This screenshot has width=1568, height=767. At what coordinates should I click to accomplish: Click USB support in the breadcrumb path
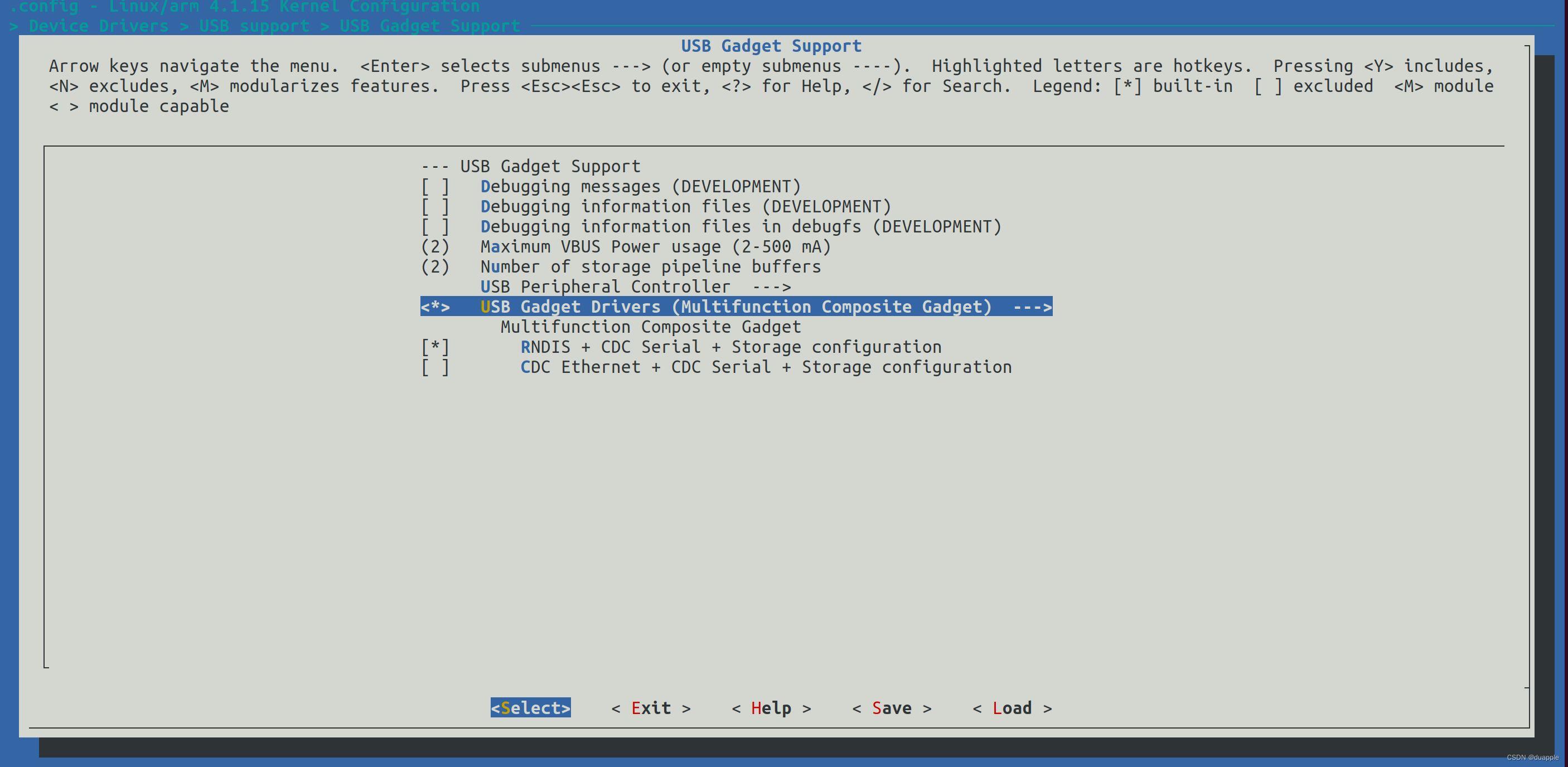pos(254,26)
